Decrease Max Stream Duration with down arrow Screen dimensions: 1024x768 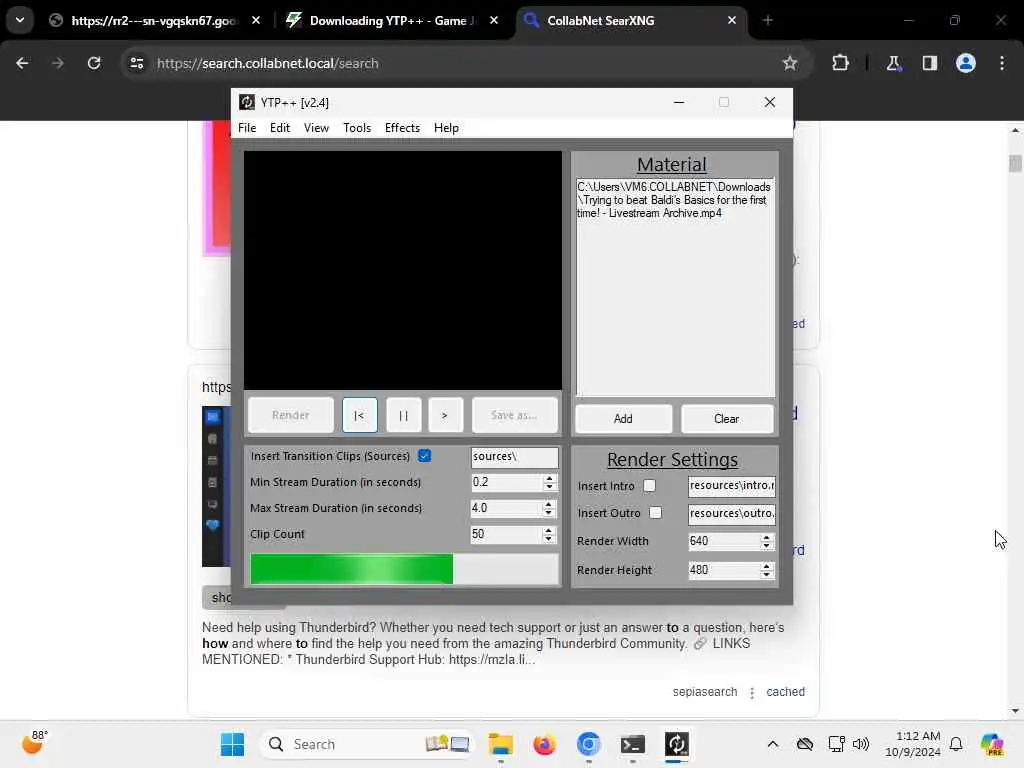click(x=549, y=513)
